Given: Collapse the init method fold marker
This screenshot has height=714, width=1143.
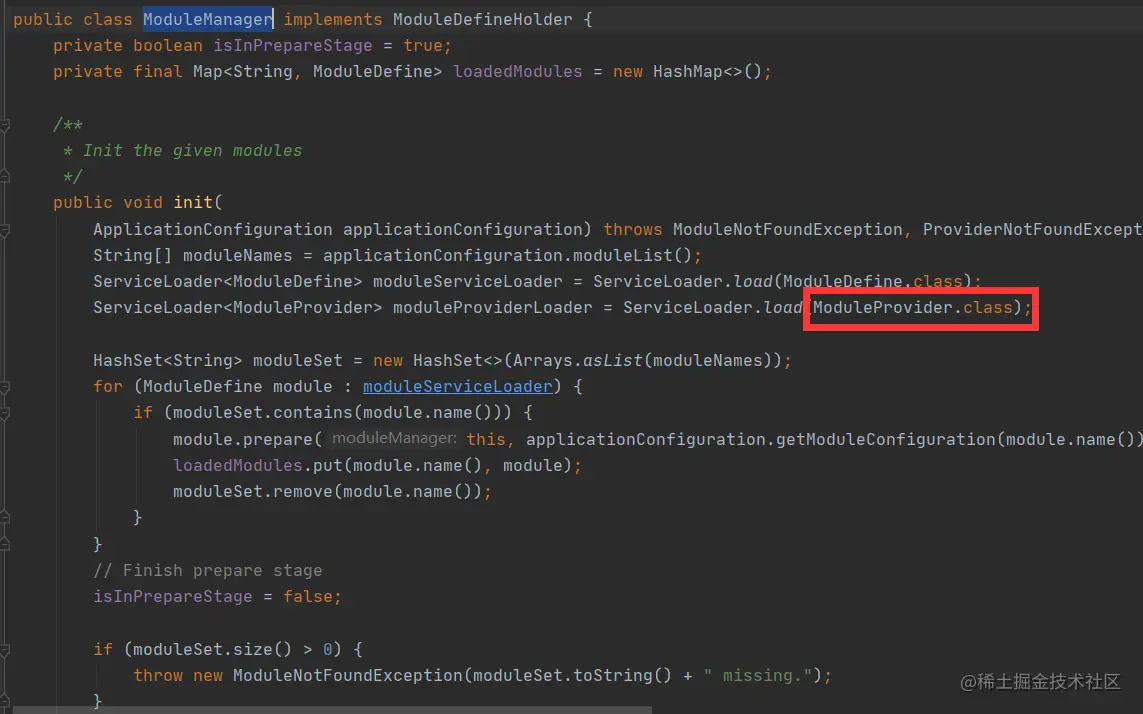Looking at the screenshot, I should [x=4, y=230].
